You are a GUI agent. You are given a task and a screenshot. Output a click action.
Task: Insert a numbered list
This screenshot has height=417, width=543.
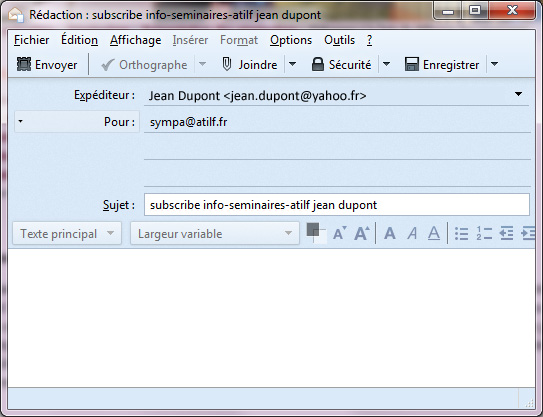(x=484, y=233)
